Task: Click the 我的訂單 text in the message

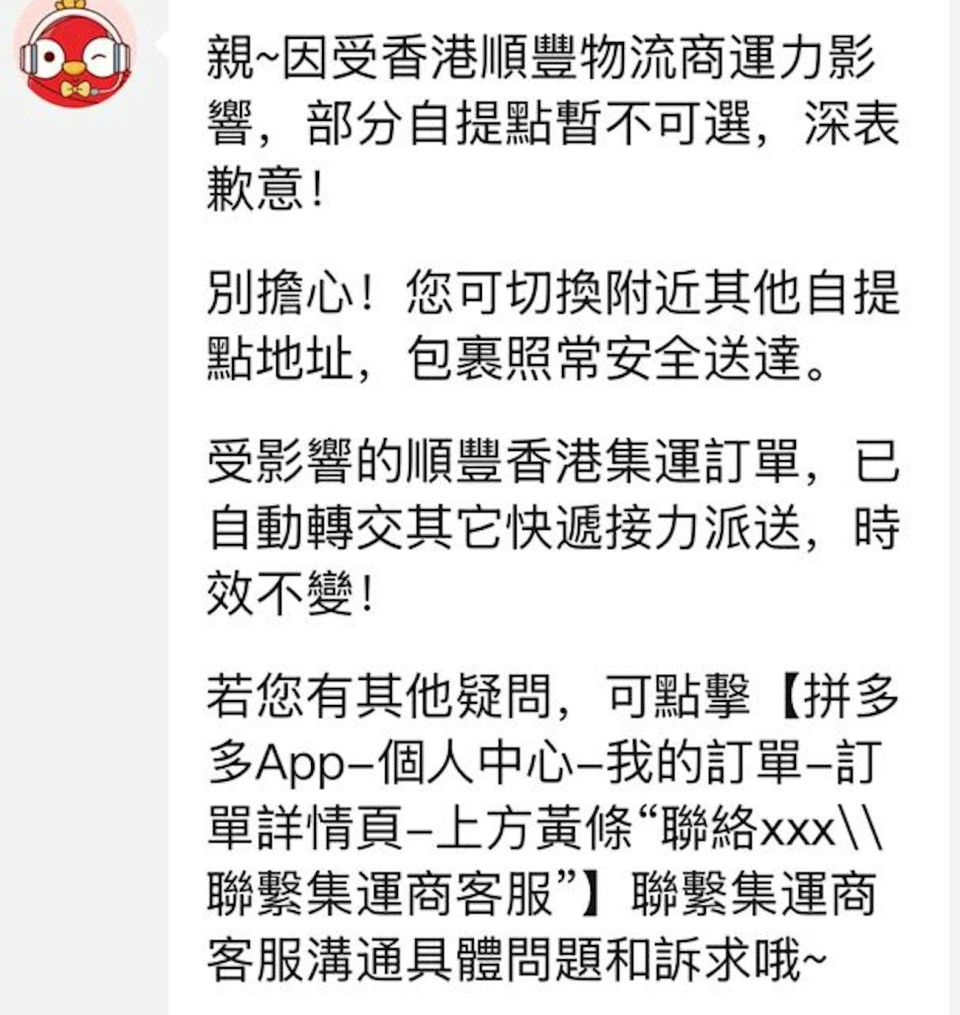Action: 704,764
